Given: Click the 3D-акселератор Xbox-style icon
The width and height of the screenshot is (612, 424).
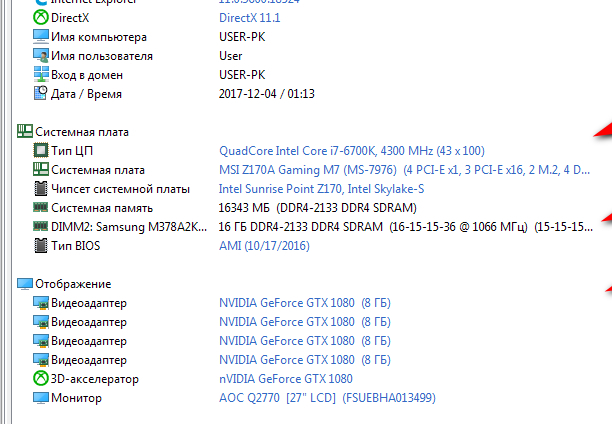Looking at the screenshot, I should point(41,378).
